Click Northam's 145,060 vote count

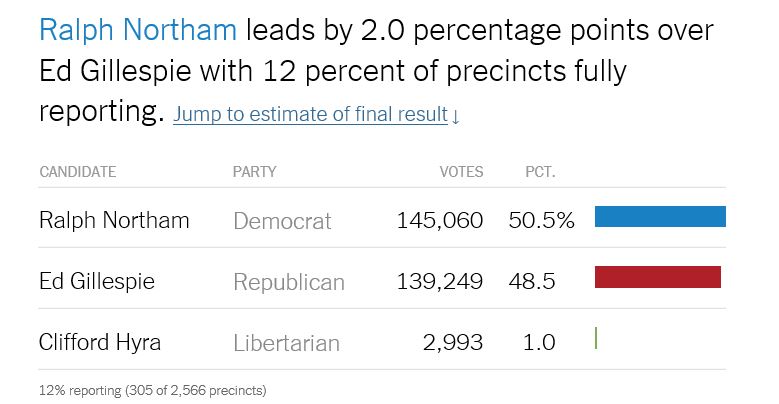[442, 220]
